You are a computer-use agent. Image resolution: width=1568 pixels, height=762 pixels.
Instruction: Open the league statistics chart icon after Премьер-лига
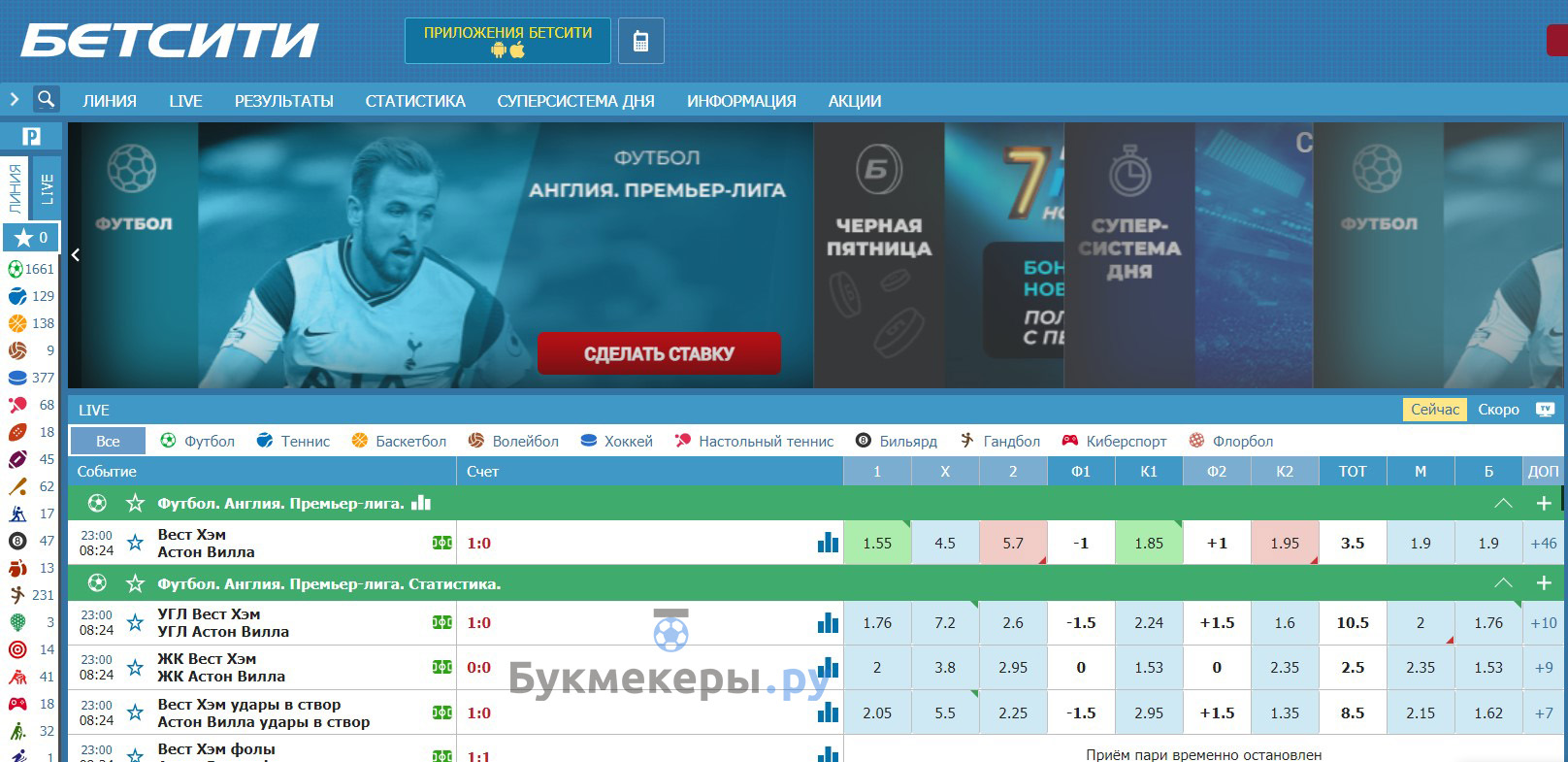pos(421,502)
